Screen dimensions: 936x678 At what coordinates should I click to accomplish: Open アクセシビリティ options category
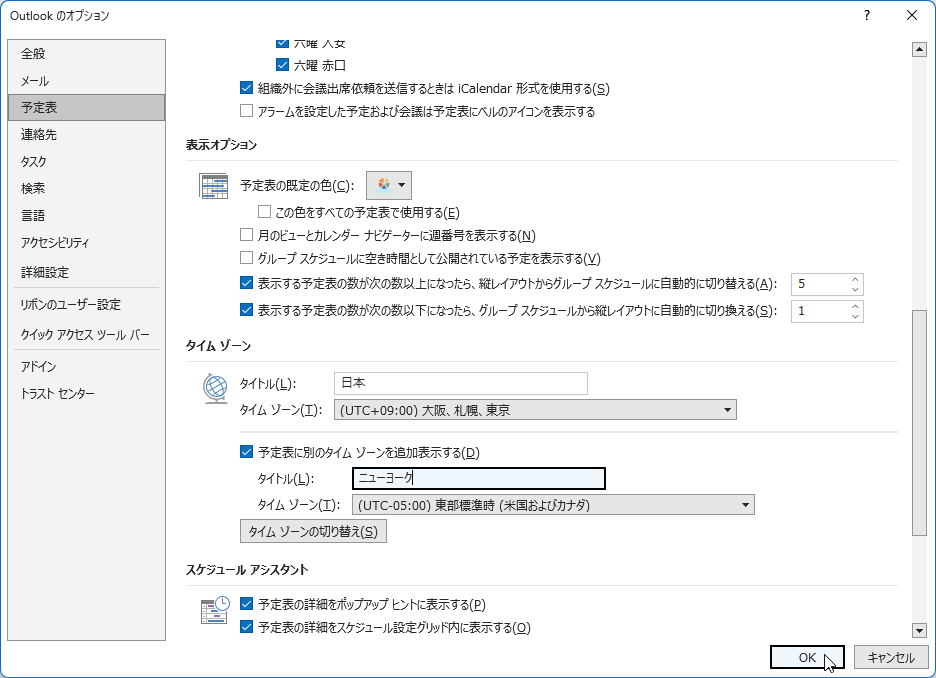click(87, 242)
